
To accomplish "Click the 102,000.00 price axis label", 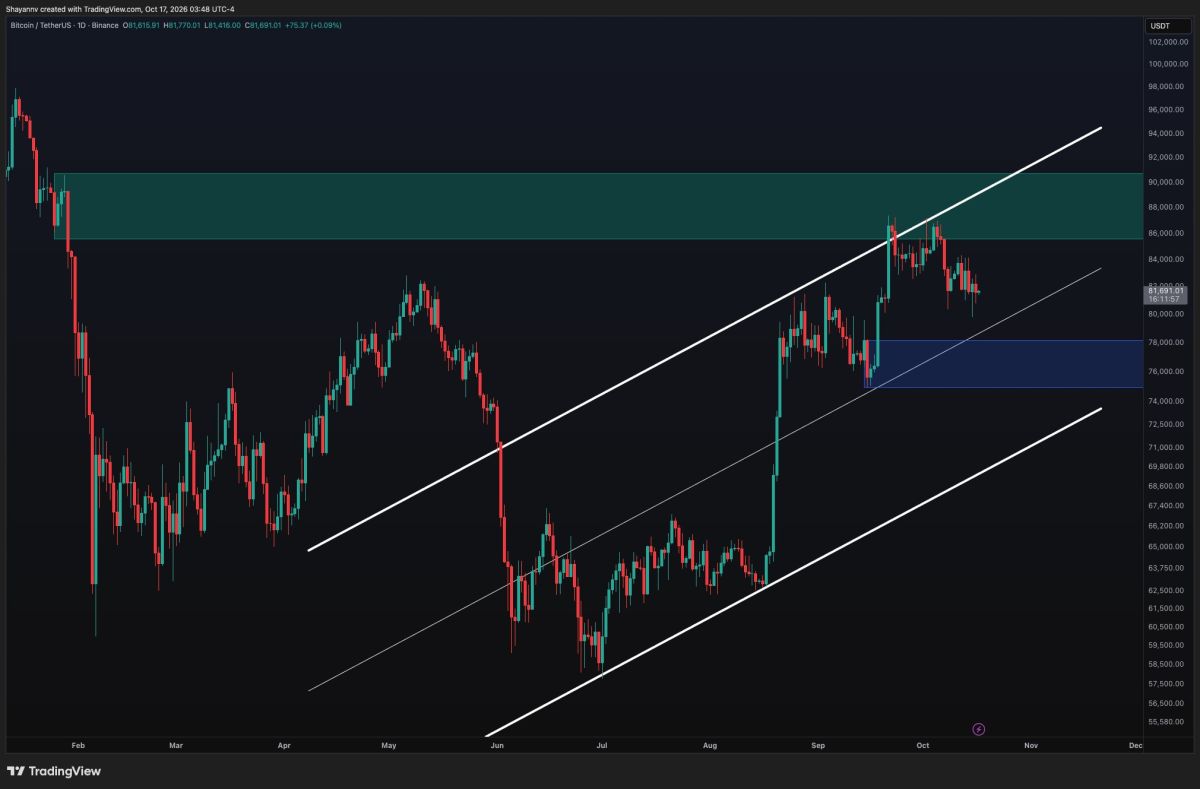I will click(x=1167, y=42).
